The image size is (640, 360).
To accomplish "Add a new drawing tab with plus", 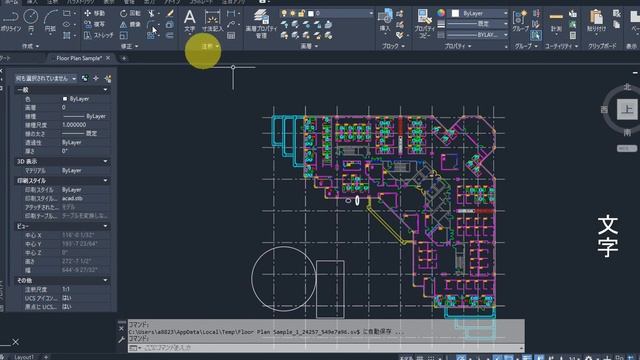I will pyautogui.click(x=124, y=58).
